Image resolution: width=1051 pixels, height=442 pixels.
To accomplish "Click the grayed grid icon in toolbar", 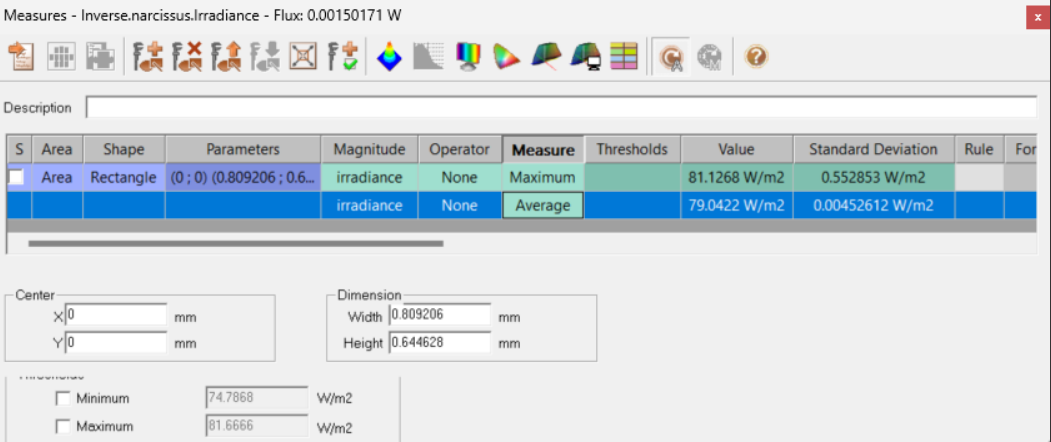I will 61,56.
